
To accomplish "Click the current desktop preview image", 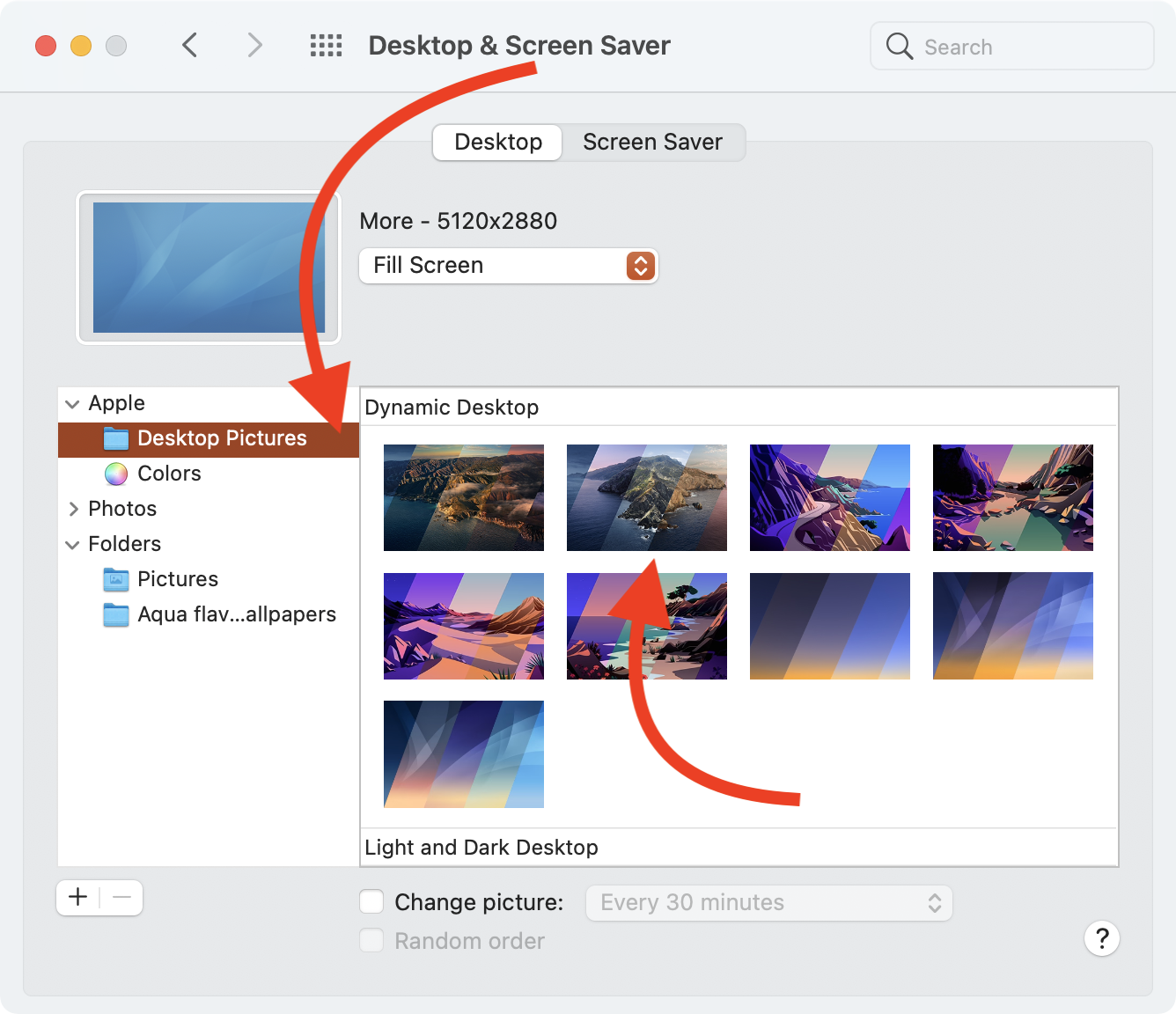I will tap(209, 268).
